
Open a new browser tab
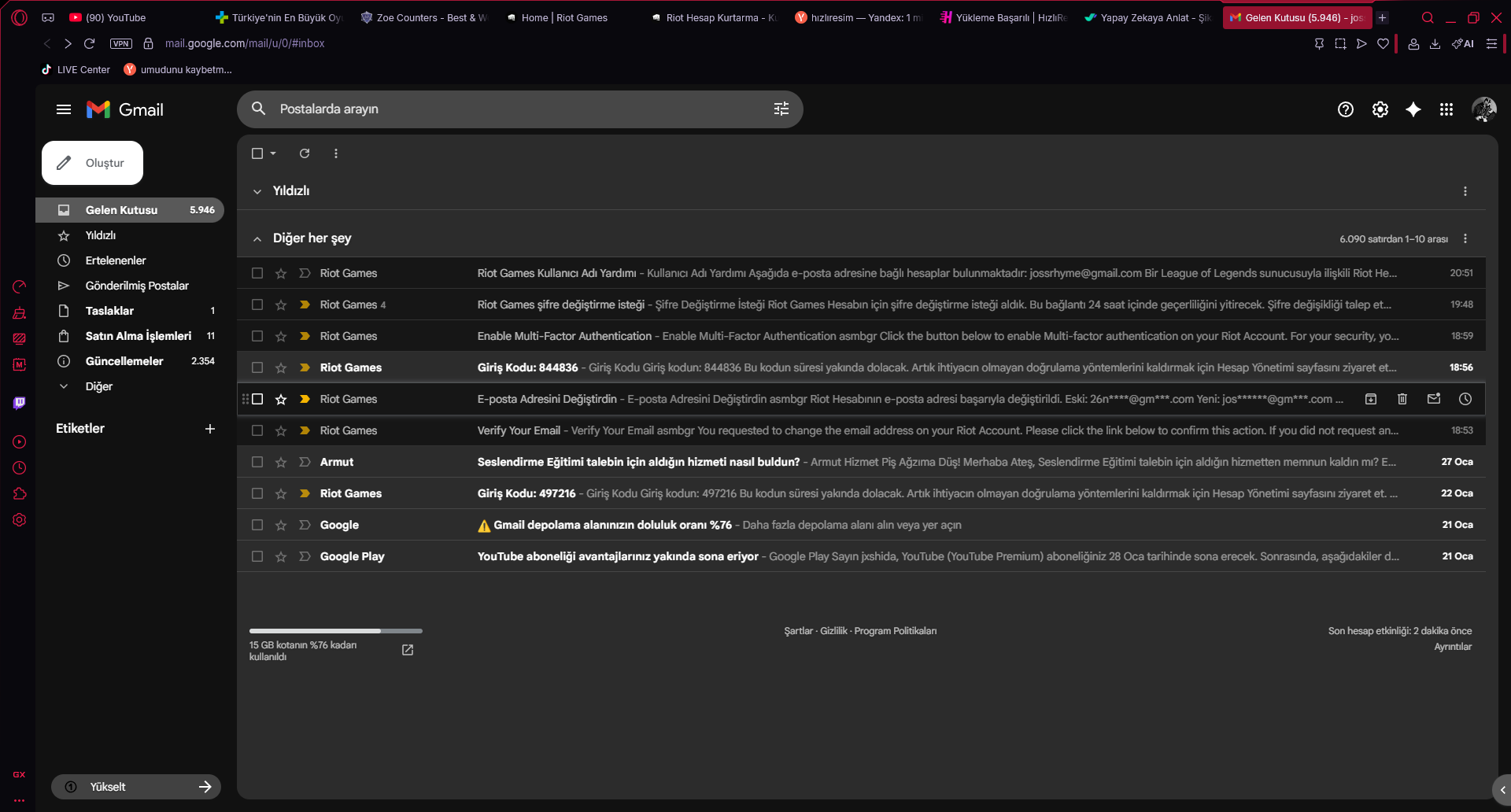point(1383,17)
